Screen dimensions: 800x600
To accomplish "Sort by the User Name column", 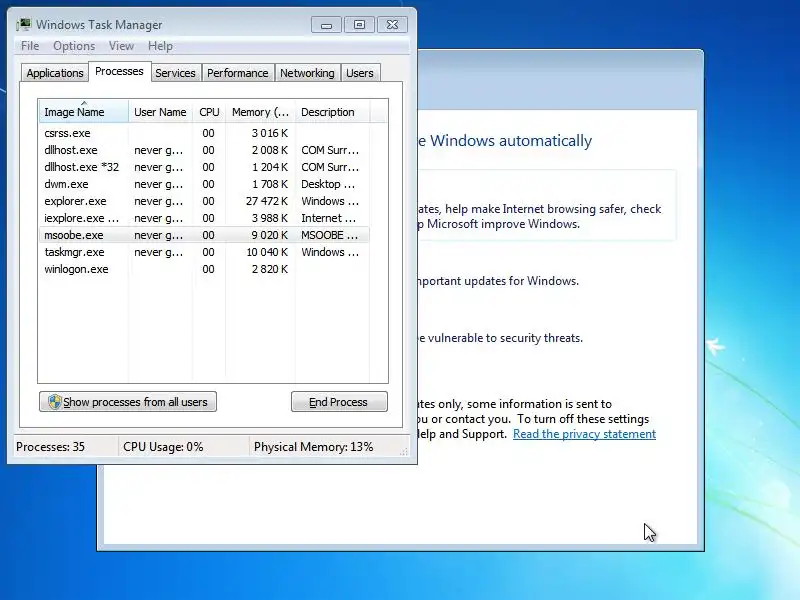I will pyautogui.click(x=160, y=112).
